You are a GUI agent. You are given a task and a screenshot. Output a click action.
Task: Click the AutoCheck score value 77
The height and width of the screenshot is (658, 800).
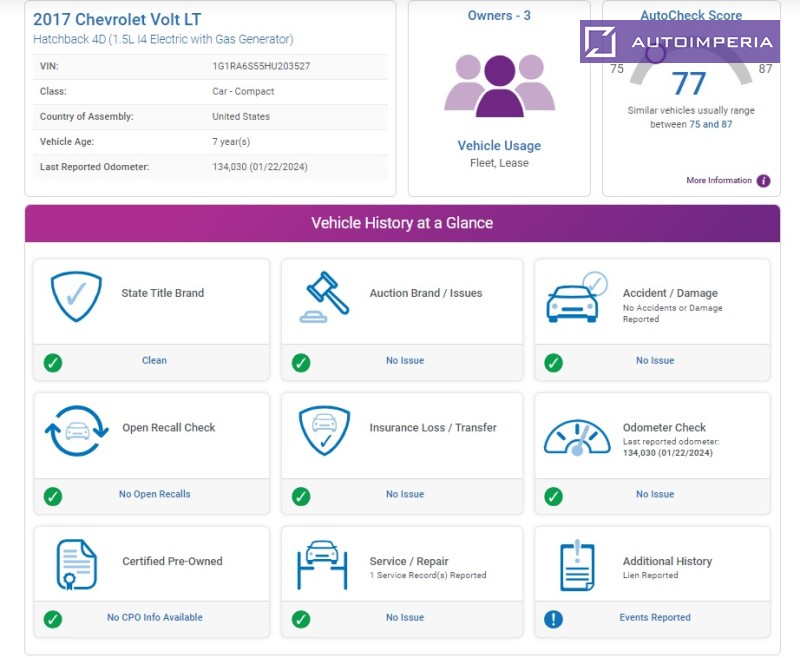689,84
